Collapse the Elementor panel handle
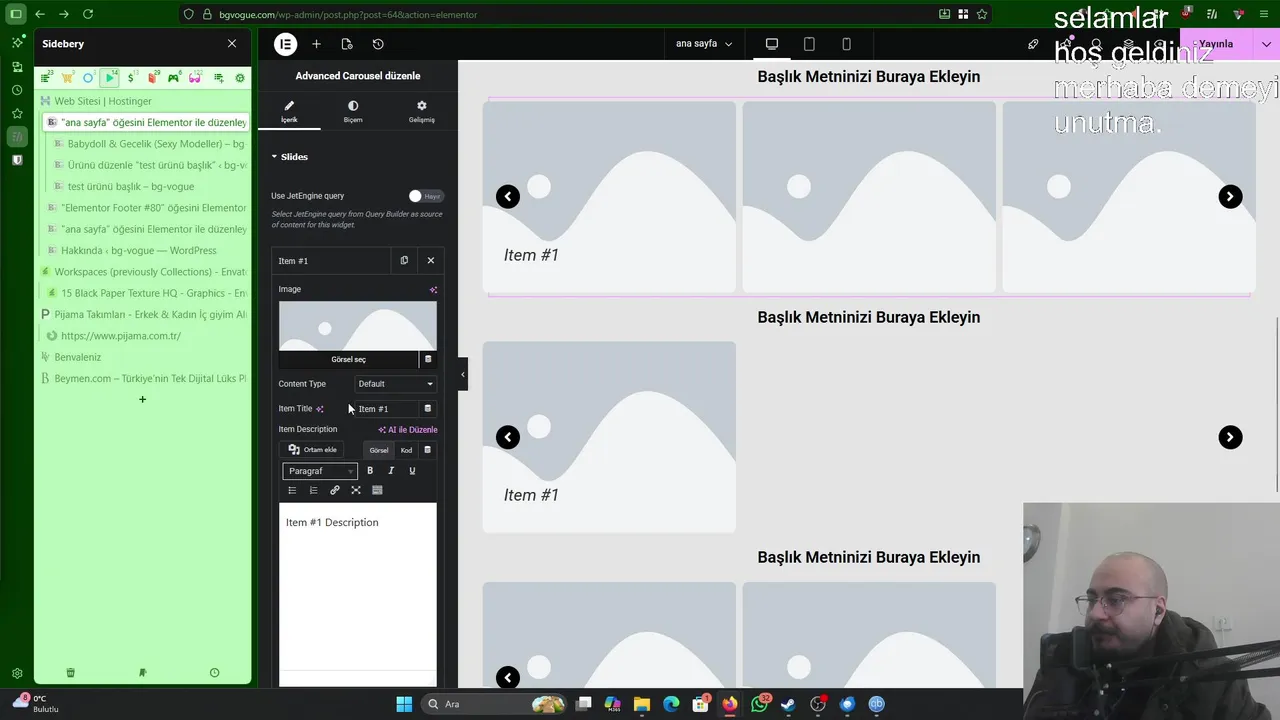 [x=462, y=374]
